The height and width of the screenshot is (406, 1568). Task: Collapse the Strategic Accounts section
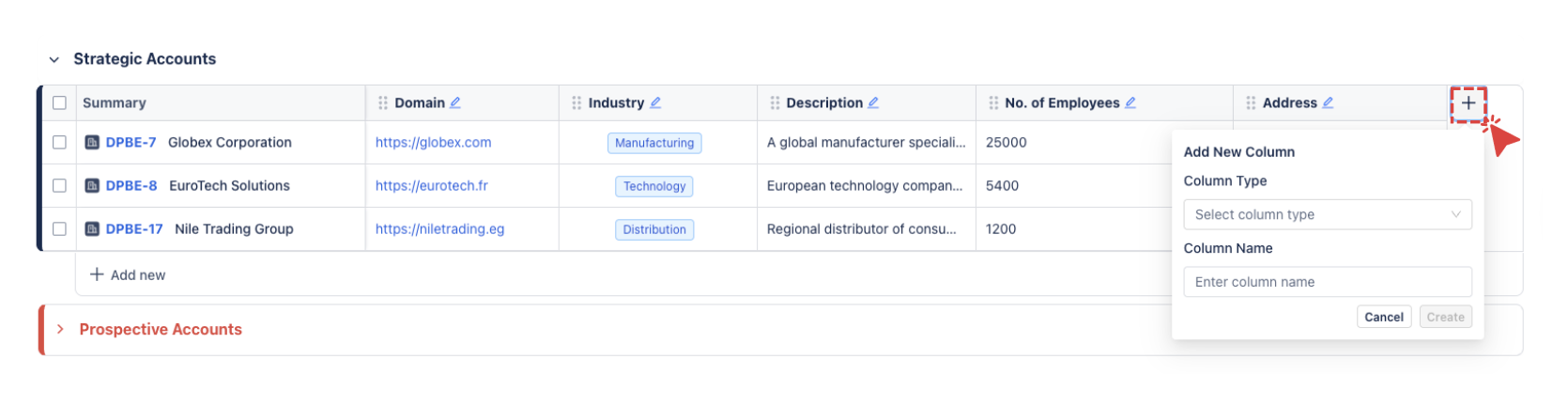point(54,59)
